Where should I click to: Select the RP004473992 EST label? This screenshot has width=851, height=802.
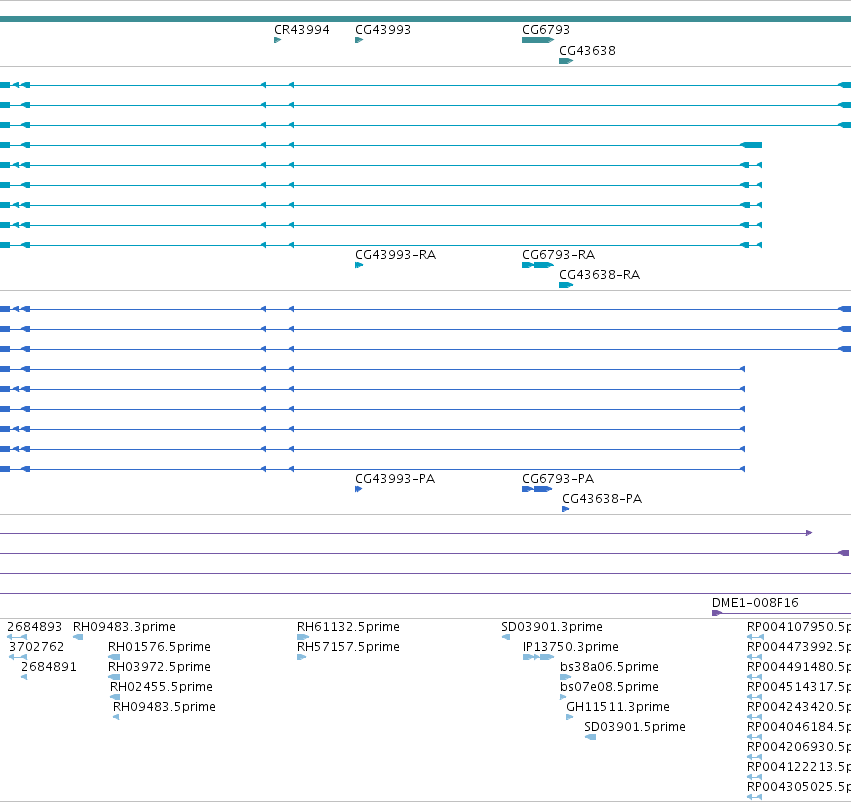coord(798,647)
